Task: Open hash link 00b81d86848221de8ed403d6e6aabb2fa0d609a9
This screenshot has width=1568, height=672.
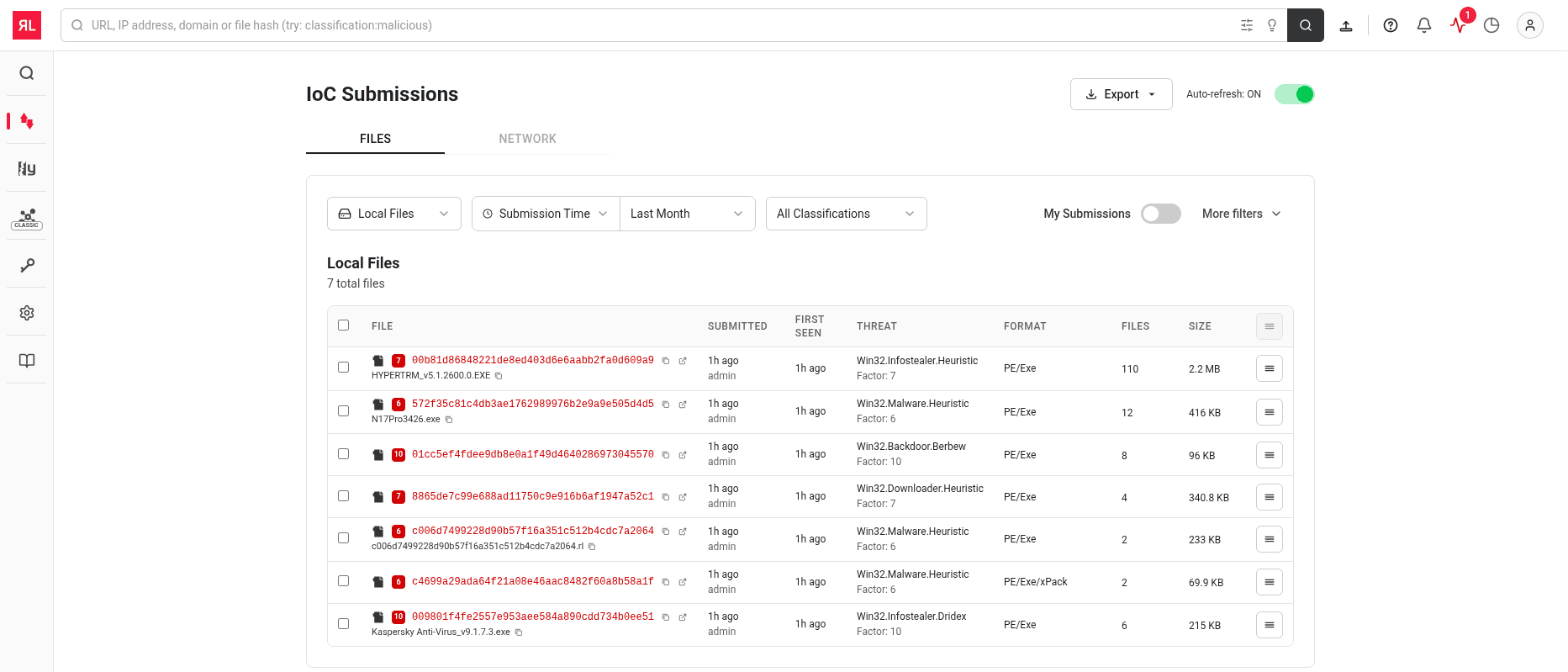Action: [533, 360]
